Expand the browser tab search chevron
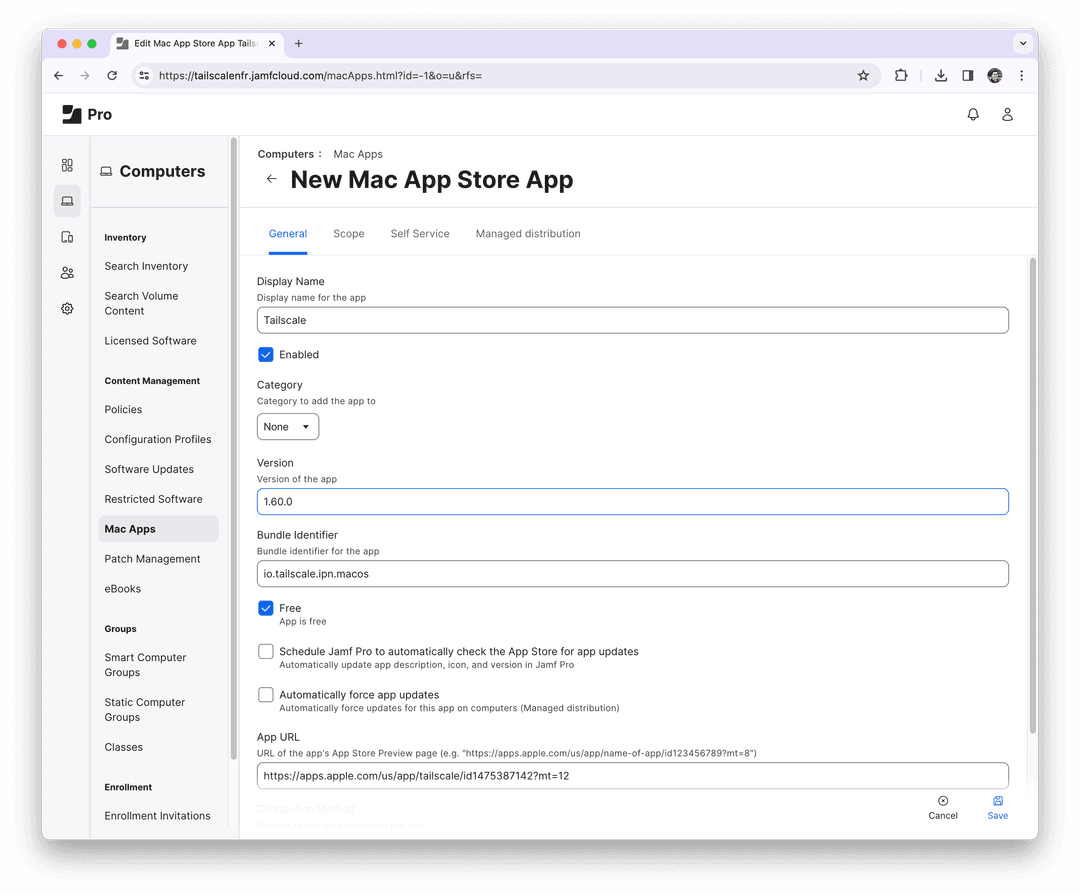 [x=1022, y=44]
